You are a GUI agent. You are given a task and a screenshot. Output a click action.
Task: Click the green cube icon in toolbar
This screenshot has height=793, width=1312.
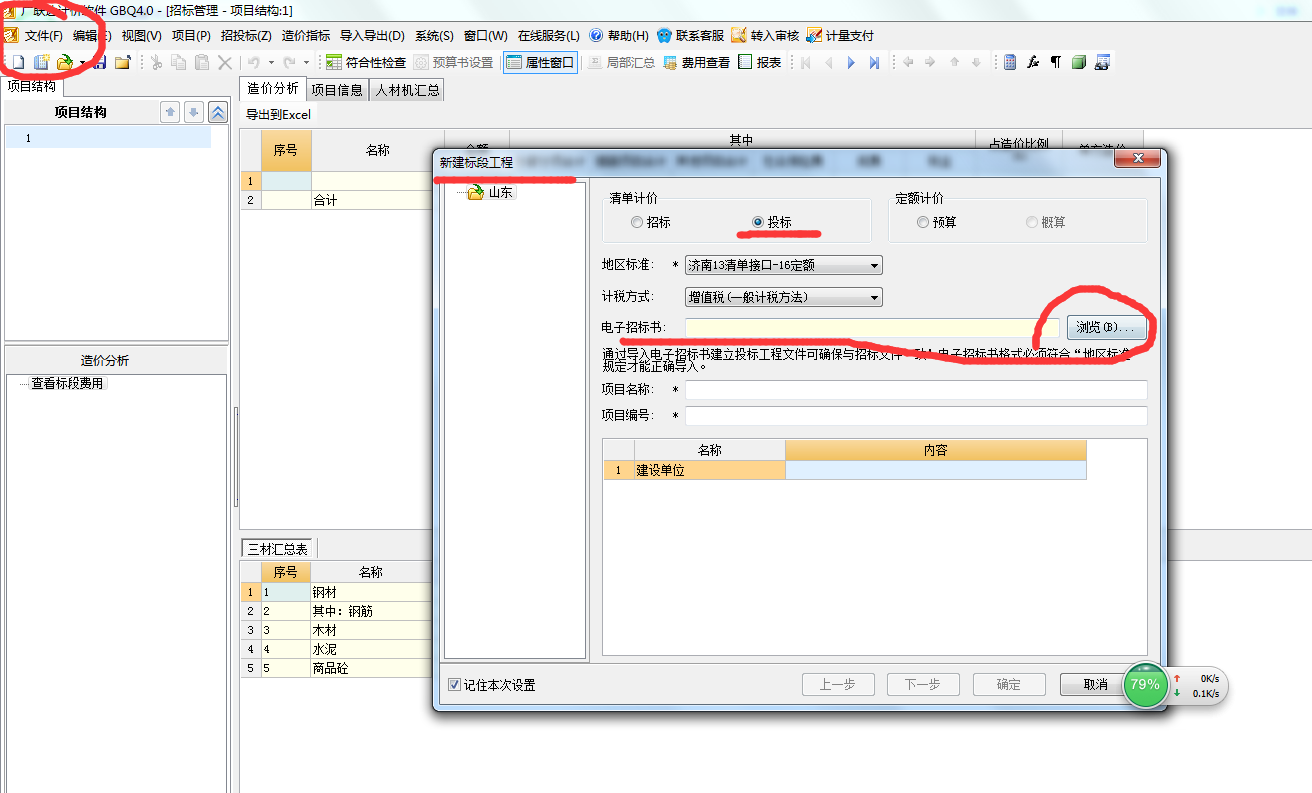coord(1079,63)
